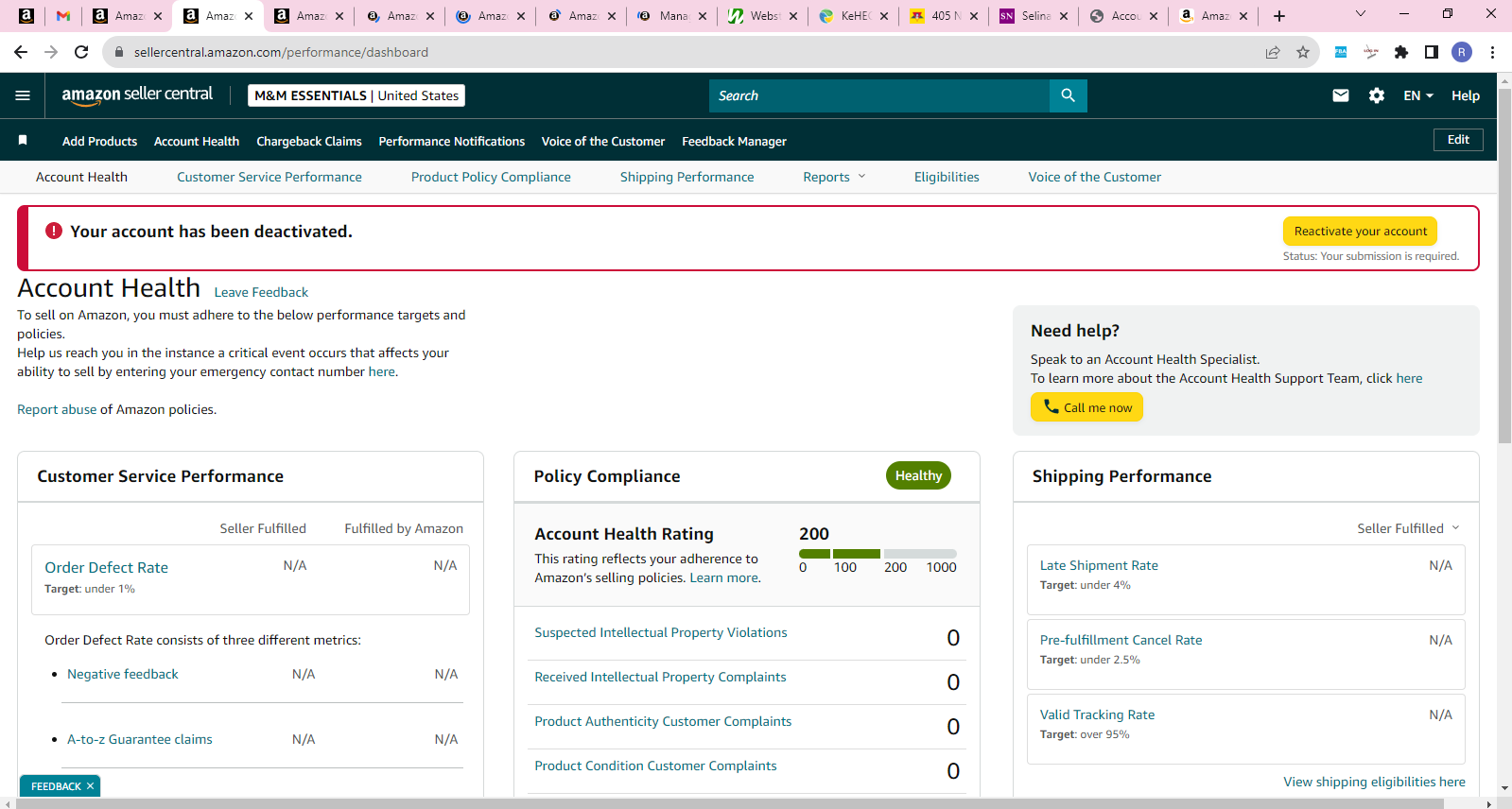Open Customer Service Performance tab
Viewport: 1512px width, 809px height.
tap(269, 177)
